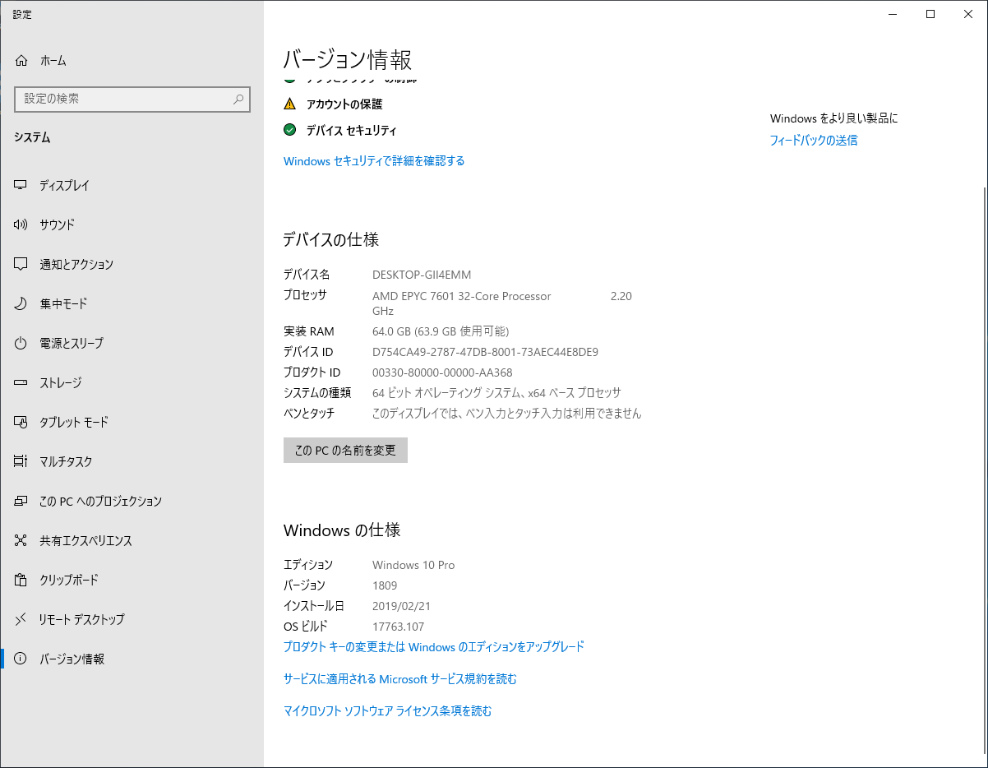Select install date 2019/02/21

401,606
